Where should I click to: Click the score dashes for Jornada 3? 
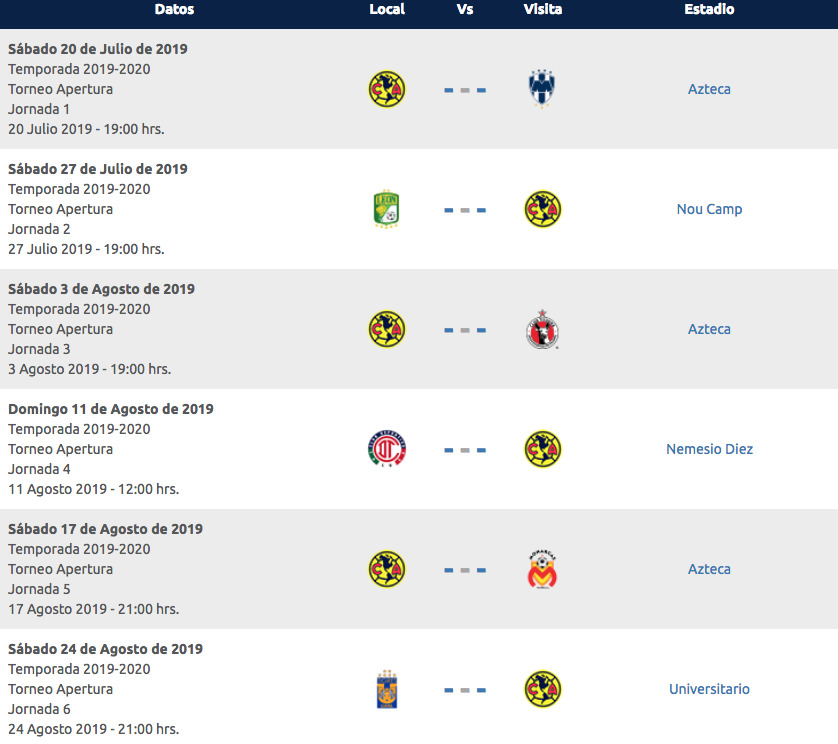tap(465, 330)
